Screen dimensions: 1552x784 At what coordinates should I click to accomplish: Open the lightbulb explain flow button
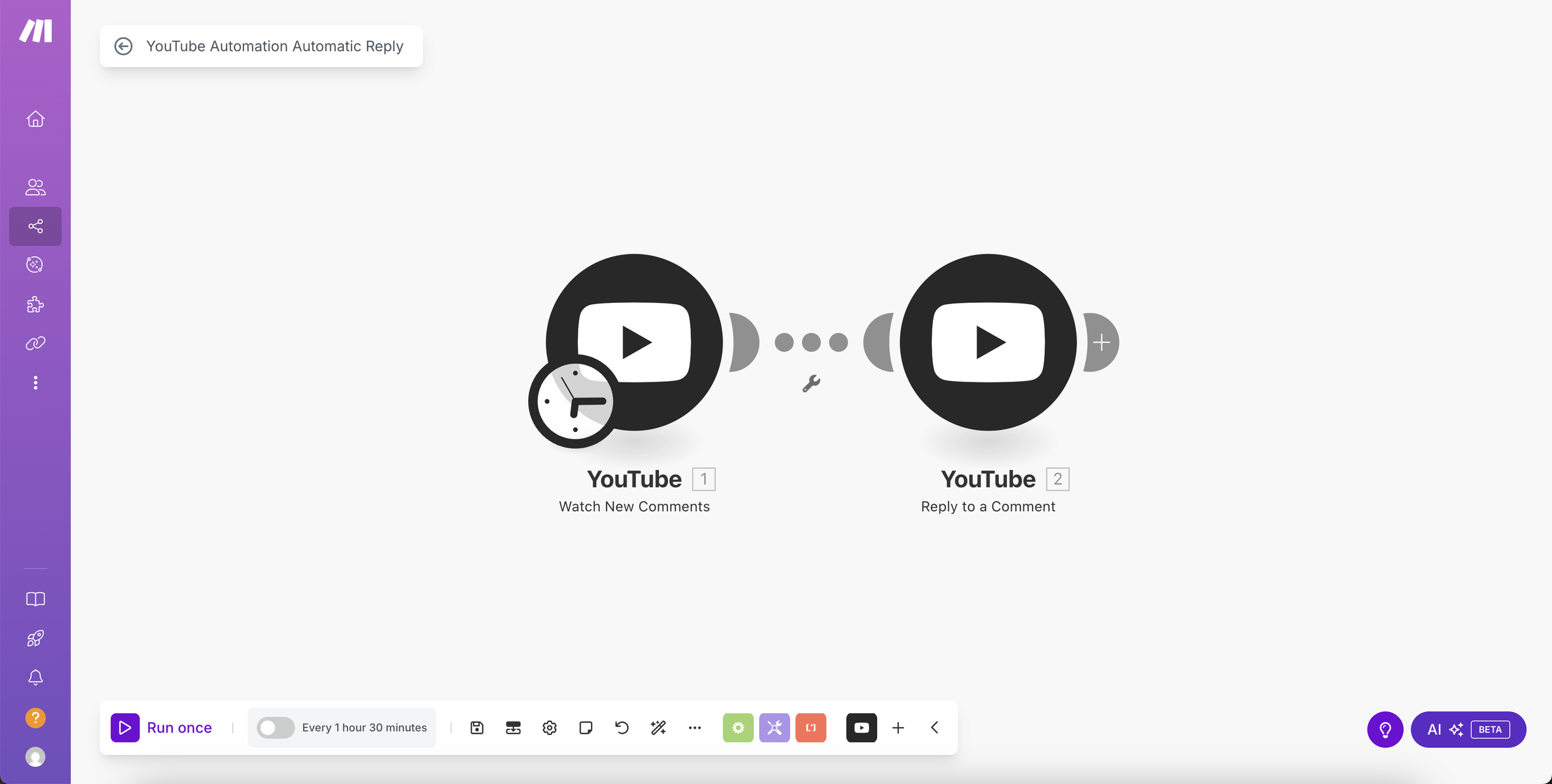coord(1385,729)
